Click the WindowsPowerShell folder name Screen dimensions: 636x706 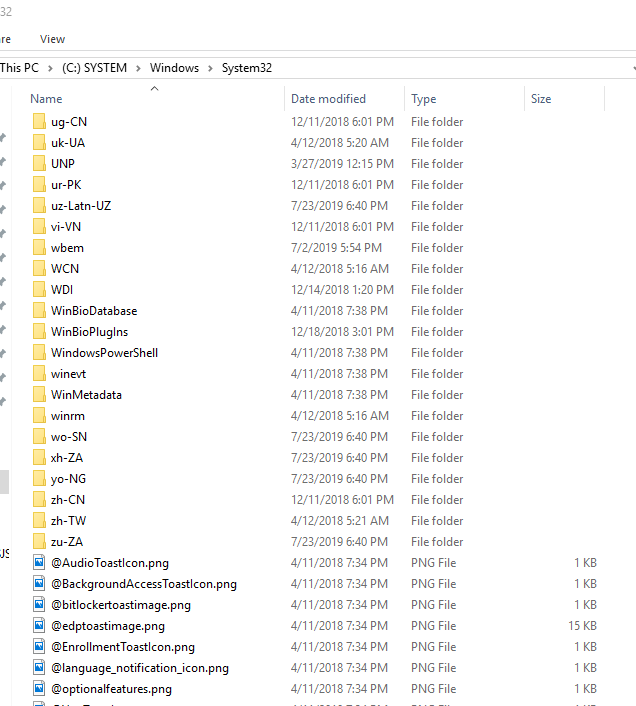(x=104, y=353)
